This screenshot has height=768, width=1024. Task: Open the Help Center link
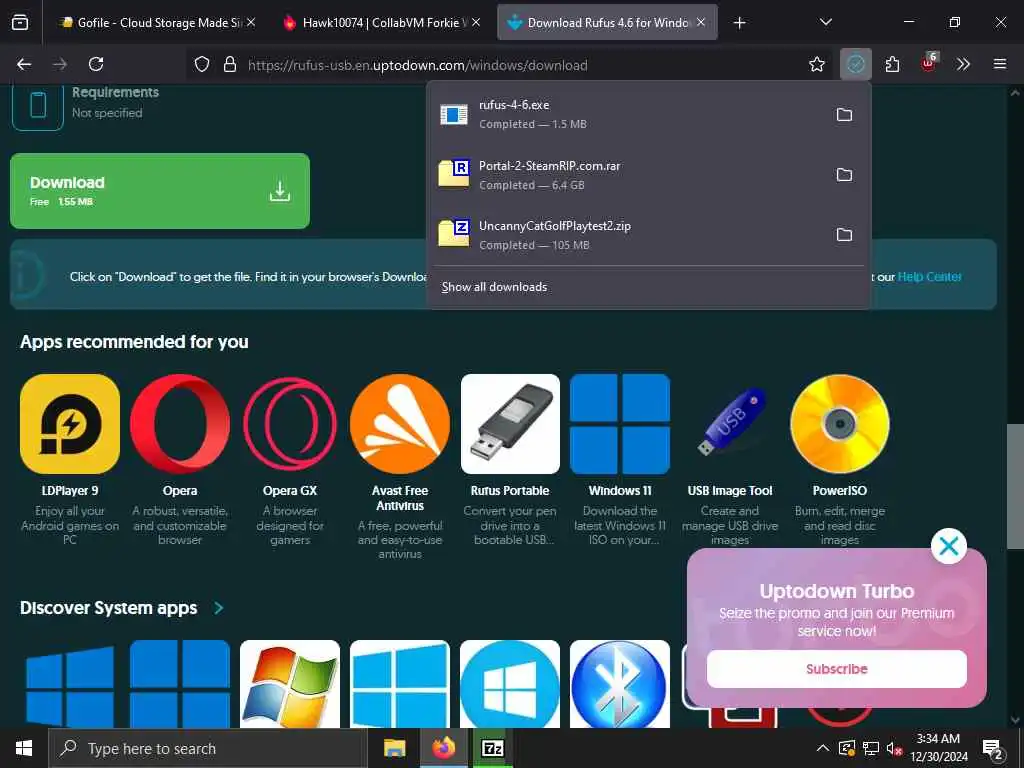click(929, 277)
